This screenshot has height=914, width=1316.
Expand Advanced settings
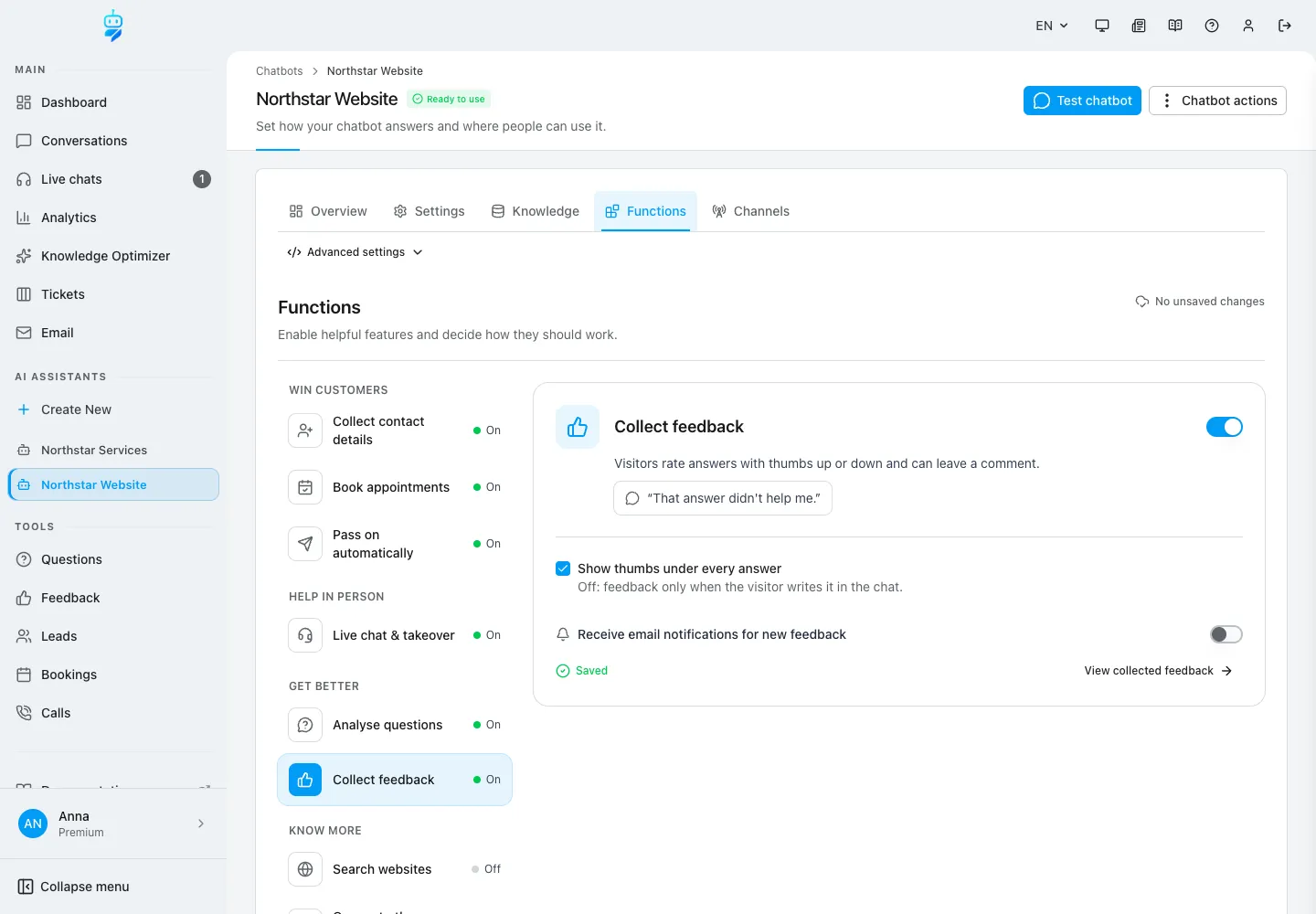pos(356,252)
